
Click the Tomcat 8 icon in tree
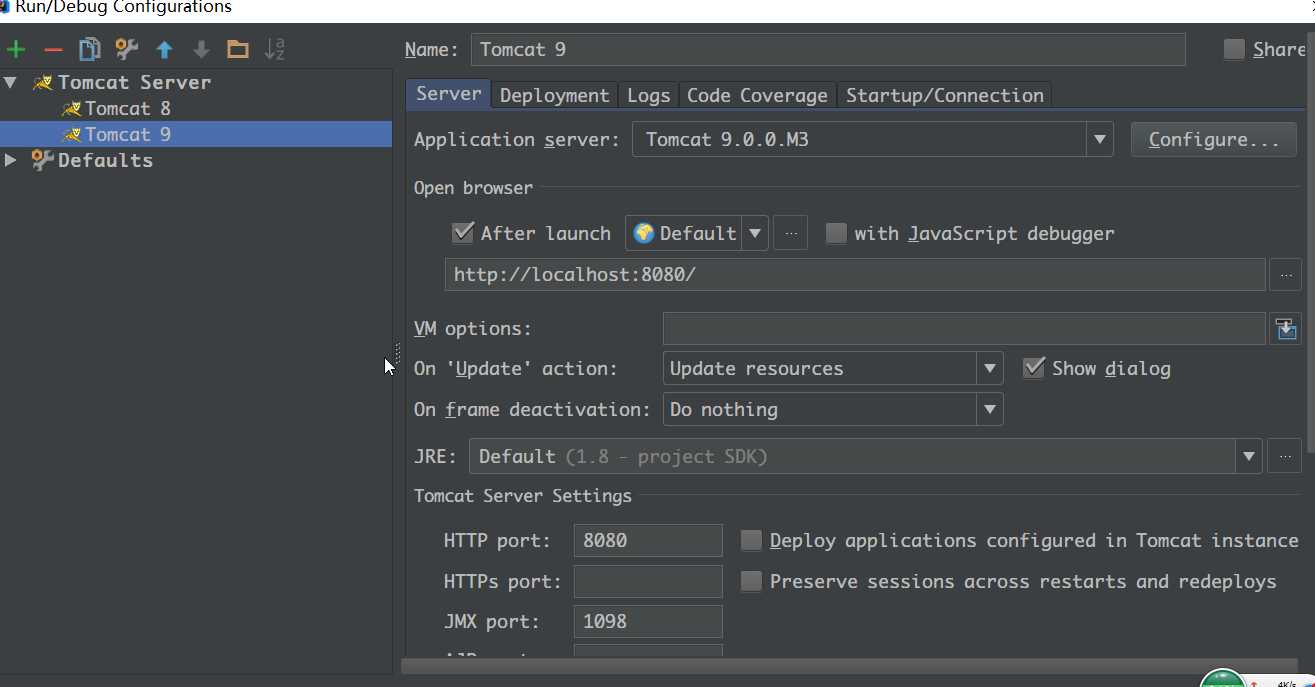point(71,108)
